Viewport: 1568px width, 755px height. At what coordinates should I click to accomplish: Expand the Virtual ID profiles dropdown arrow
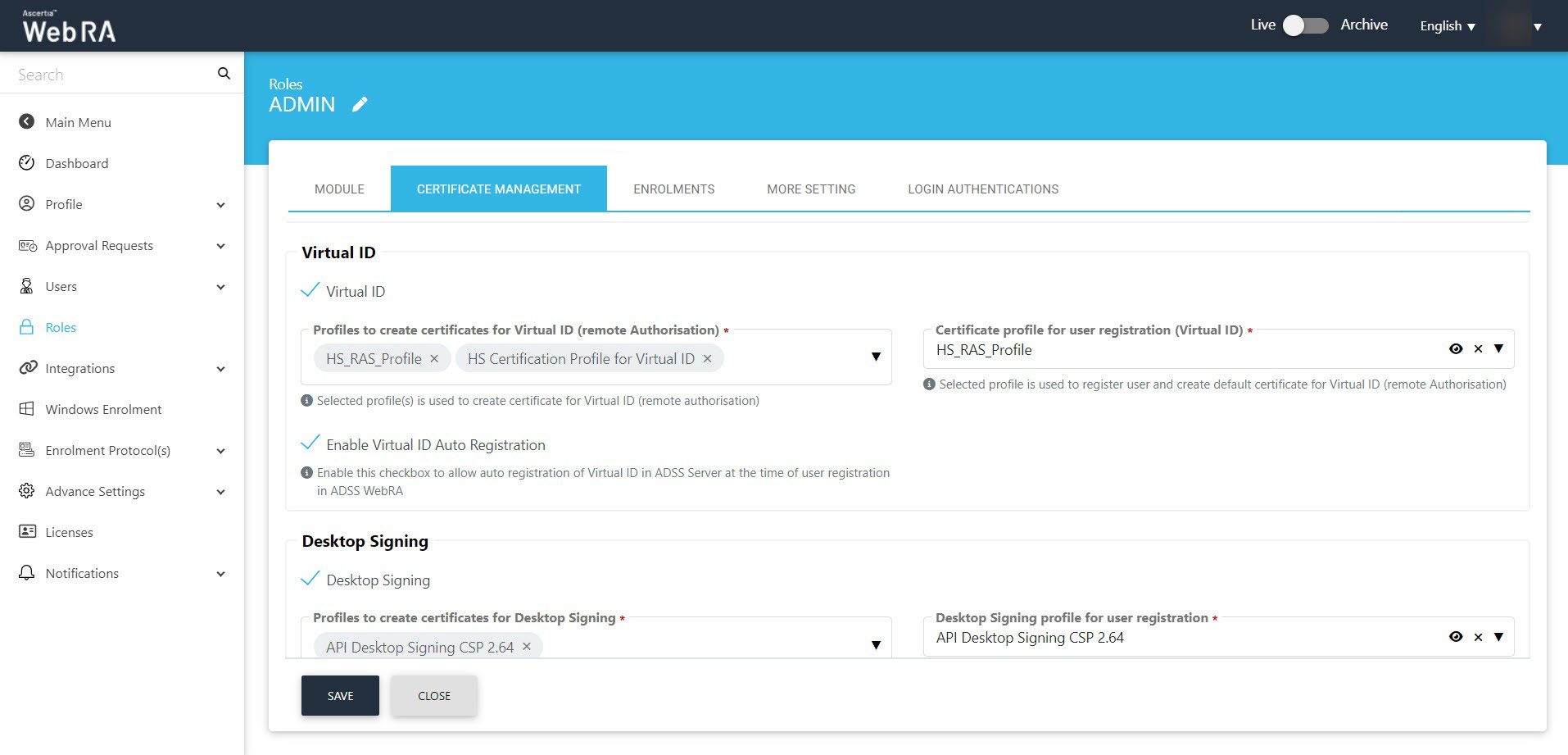click(x=876, y=357)
